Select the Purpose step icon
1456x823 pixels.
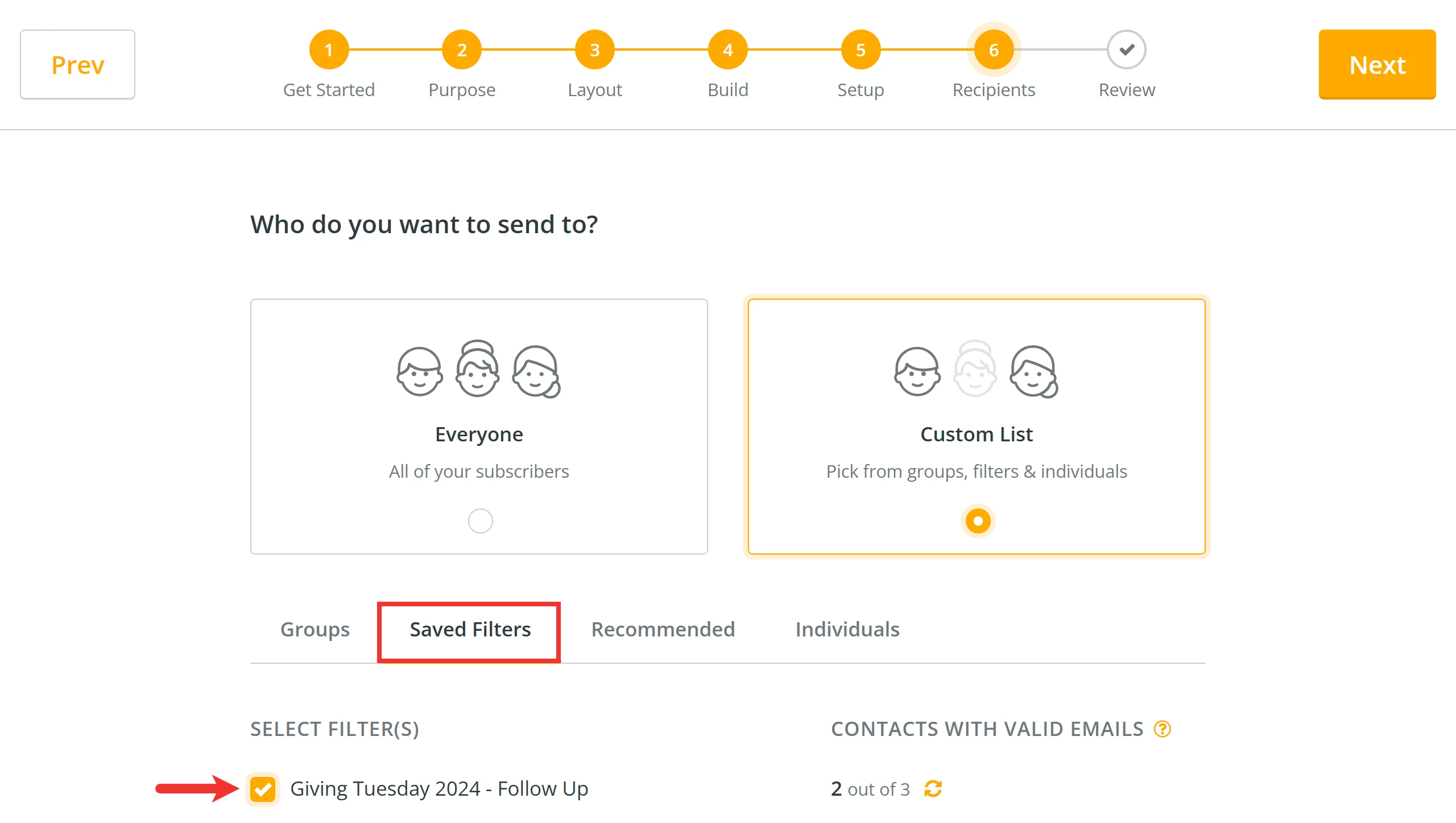tap(462, 49)
